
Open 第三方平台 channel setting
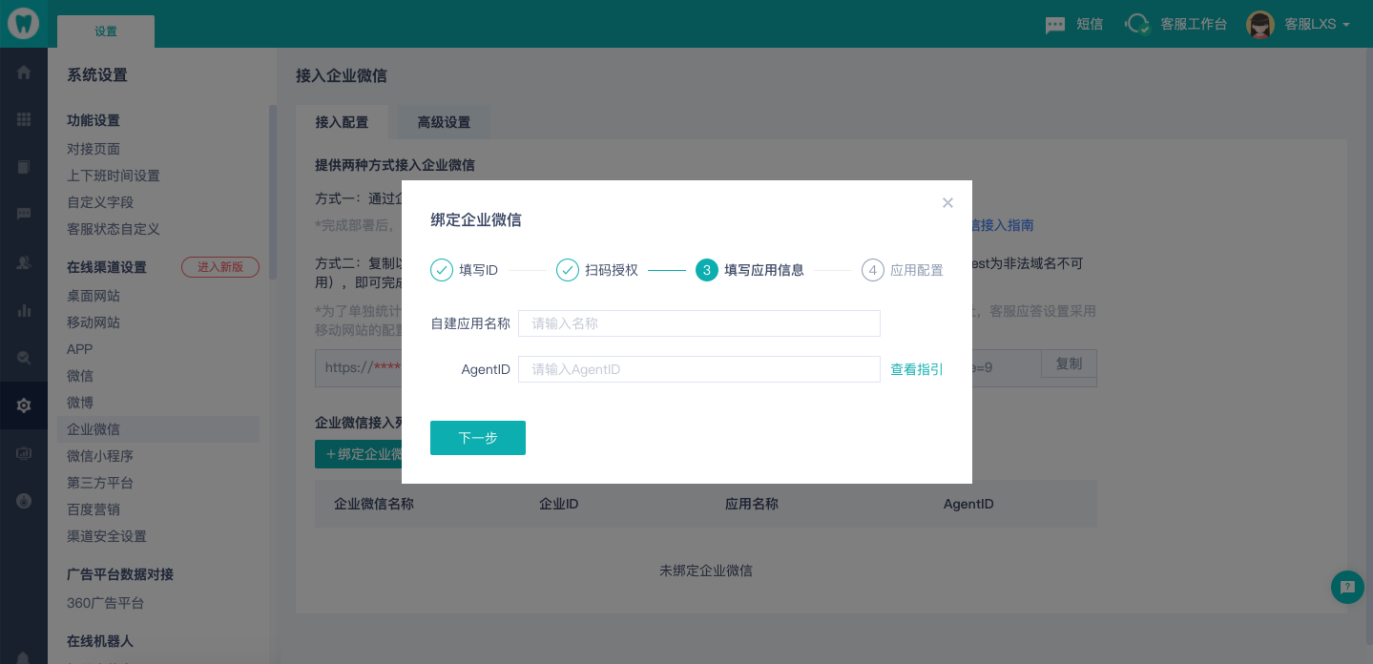tap(100, 482)
